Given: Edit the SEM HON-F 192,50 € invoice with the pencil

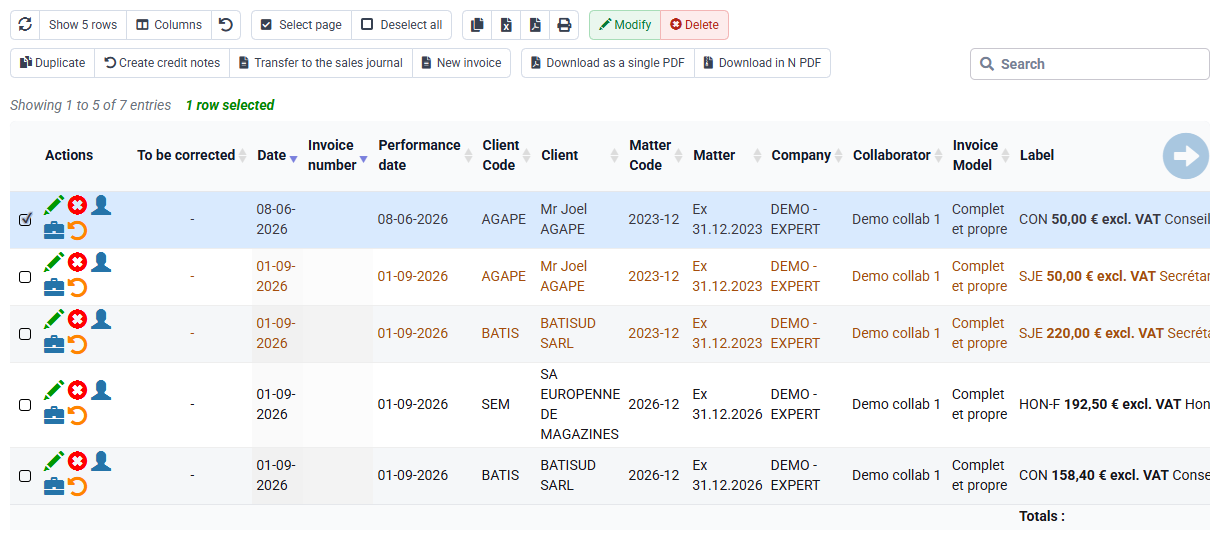Looking at the screenshot, I should pos(54,390).
